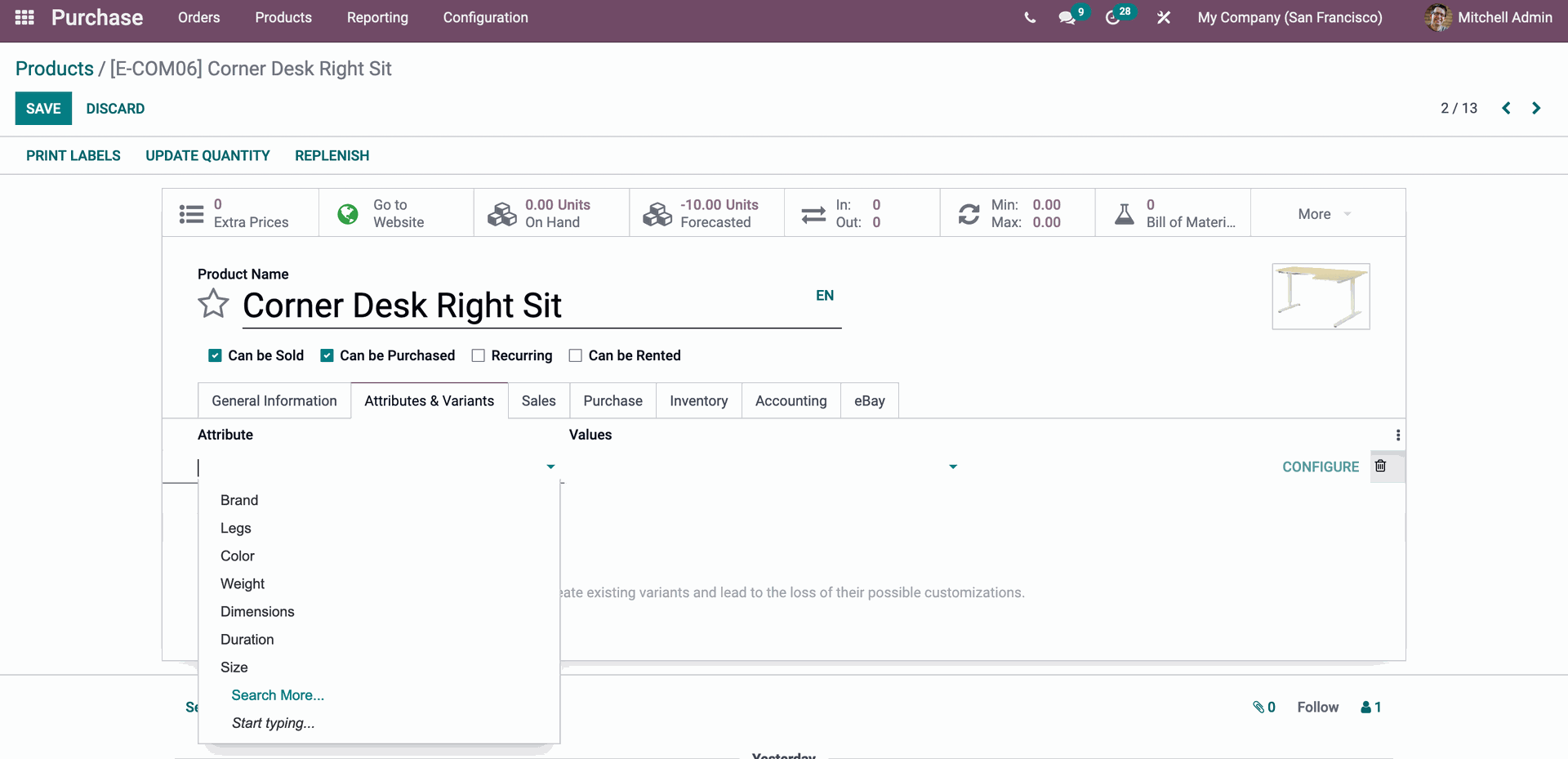Expand the More stat buttons dropdown
This screenshot has width=1568, height=759.
click(x=1327, y=214)
